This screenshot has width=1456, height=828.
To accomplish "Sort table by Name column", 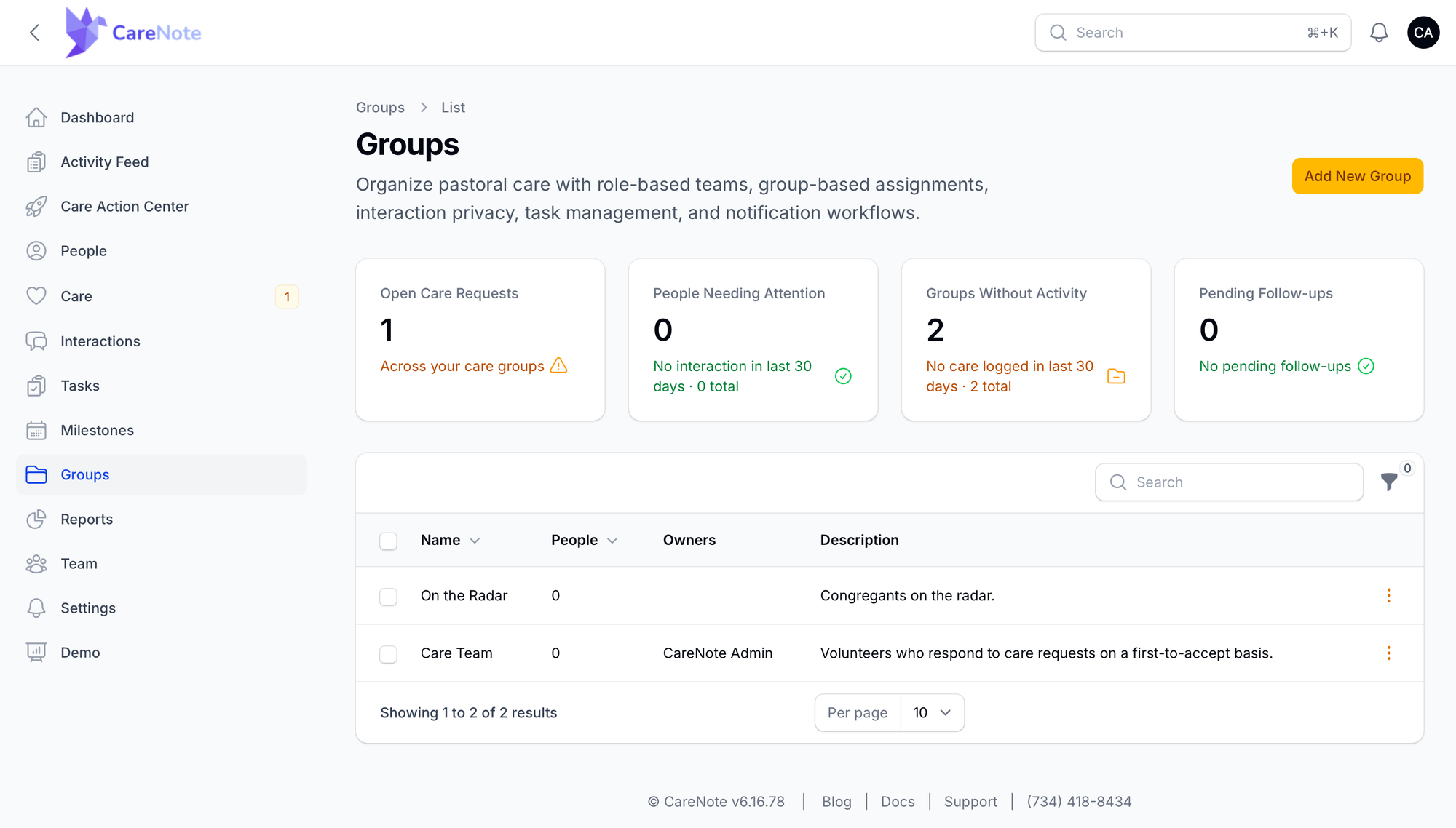I will point(450,540).
